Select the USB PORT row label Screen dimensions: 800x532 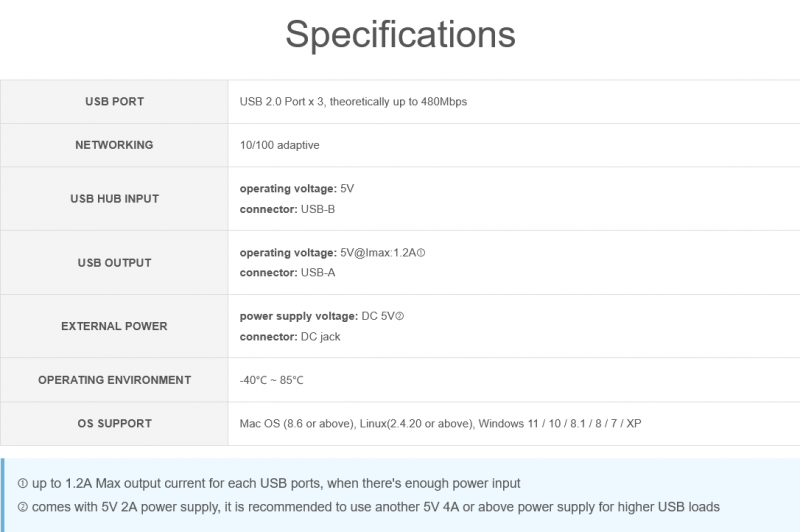click(114, 102)
